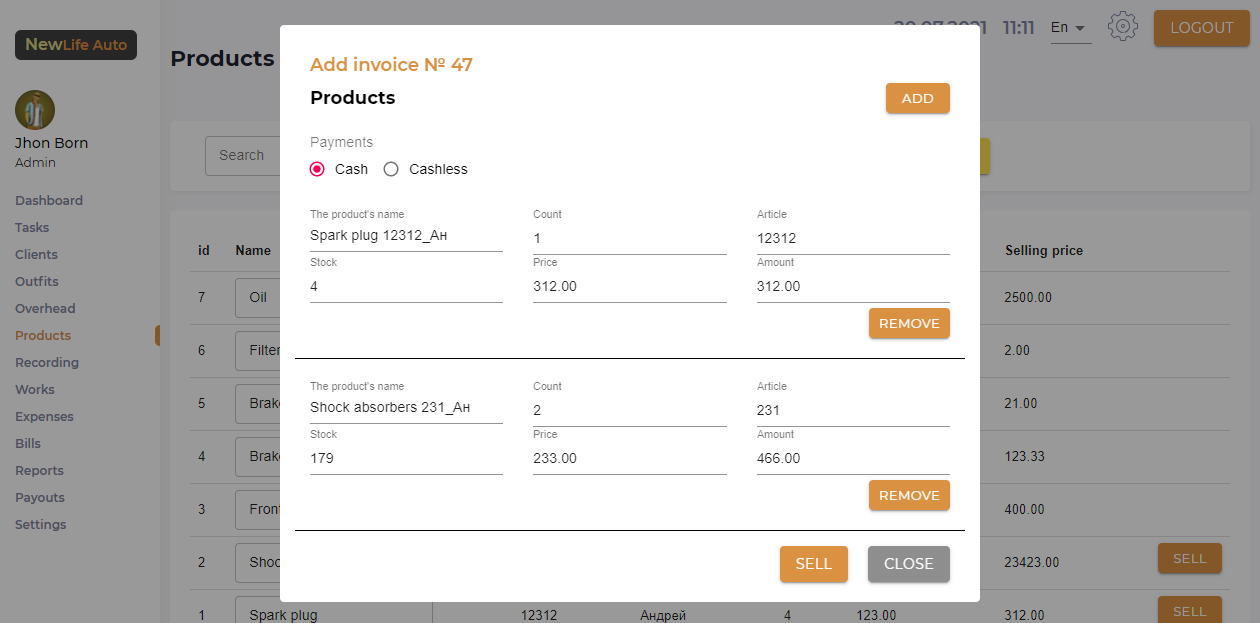Select the Cashless payment option
The height and width of the screenshot is (623, 1260).
(392, 169)
